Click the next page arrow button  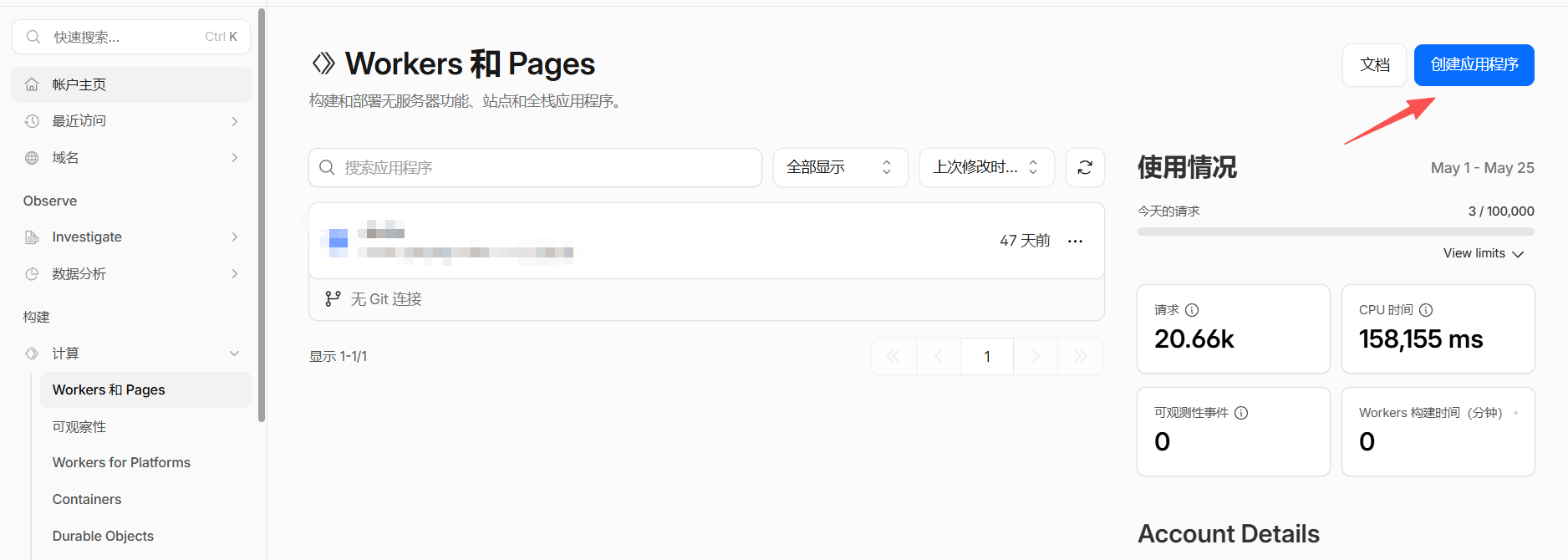click(1036, 357)
